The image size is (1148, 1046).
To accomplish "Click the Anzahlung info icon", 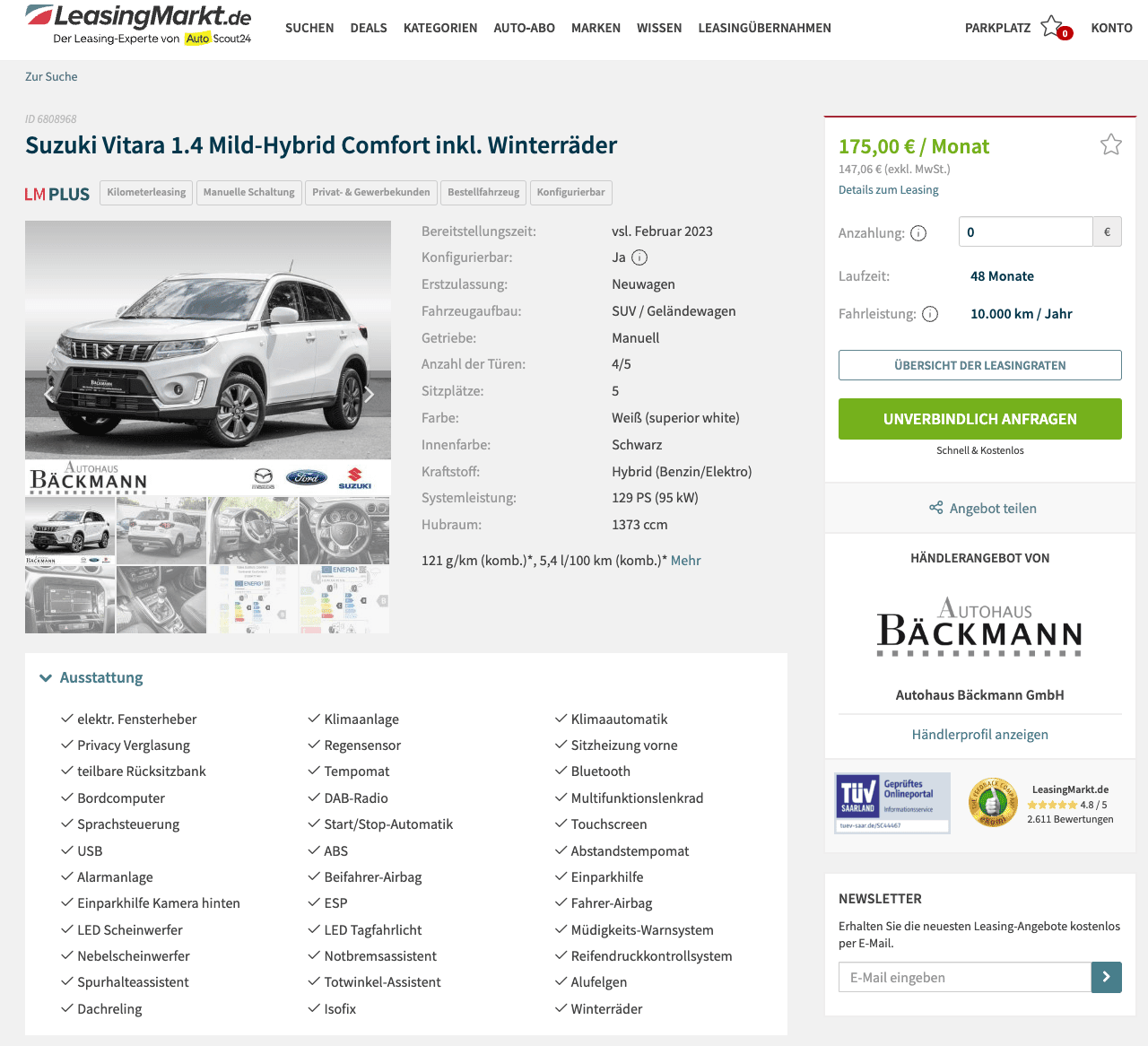I will point(918,233).
